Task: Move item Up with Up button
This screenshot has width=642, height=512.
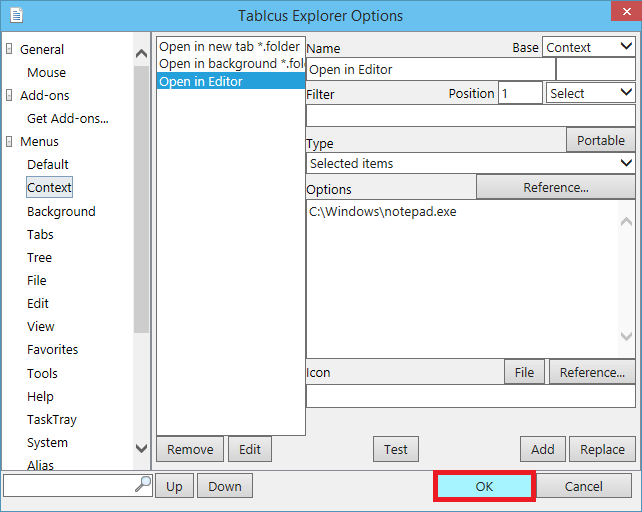Action: (174, 486)
